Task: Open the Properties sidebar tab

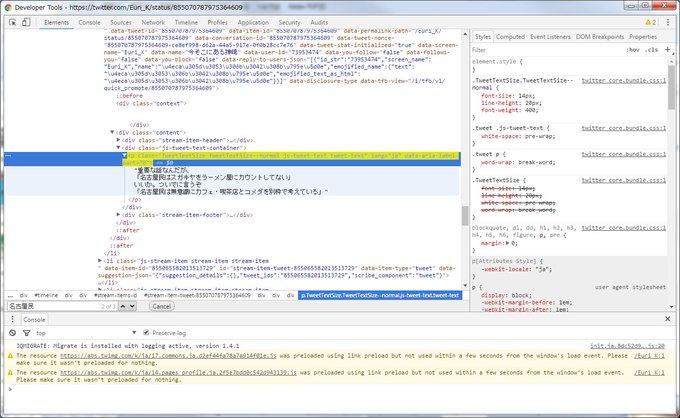Action: [x=643, y=37]
